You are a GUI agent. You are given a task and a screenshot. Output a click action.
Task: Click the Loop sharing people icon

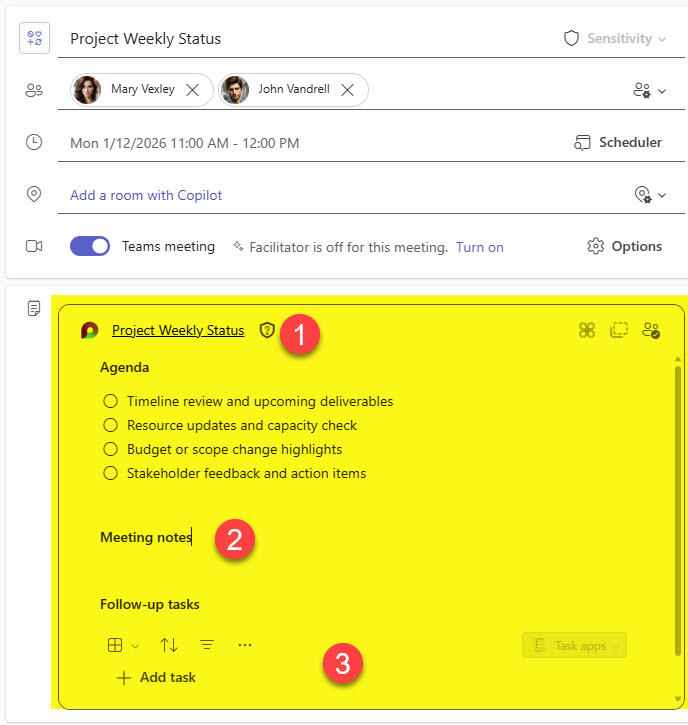pyautogui.click(x=651, y=330)
